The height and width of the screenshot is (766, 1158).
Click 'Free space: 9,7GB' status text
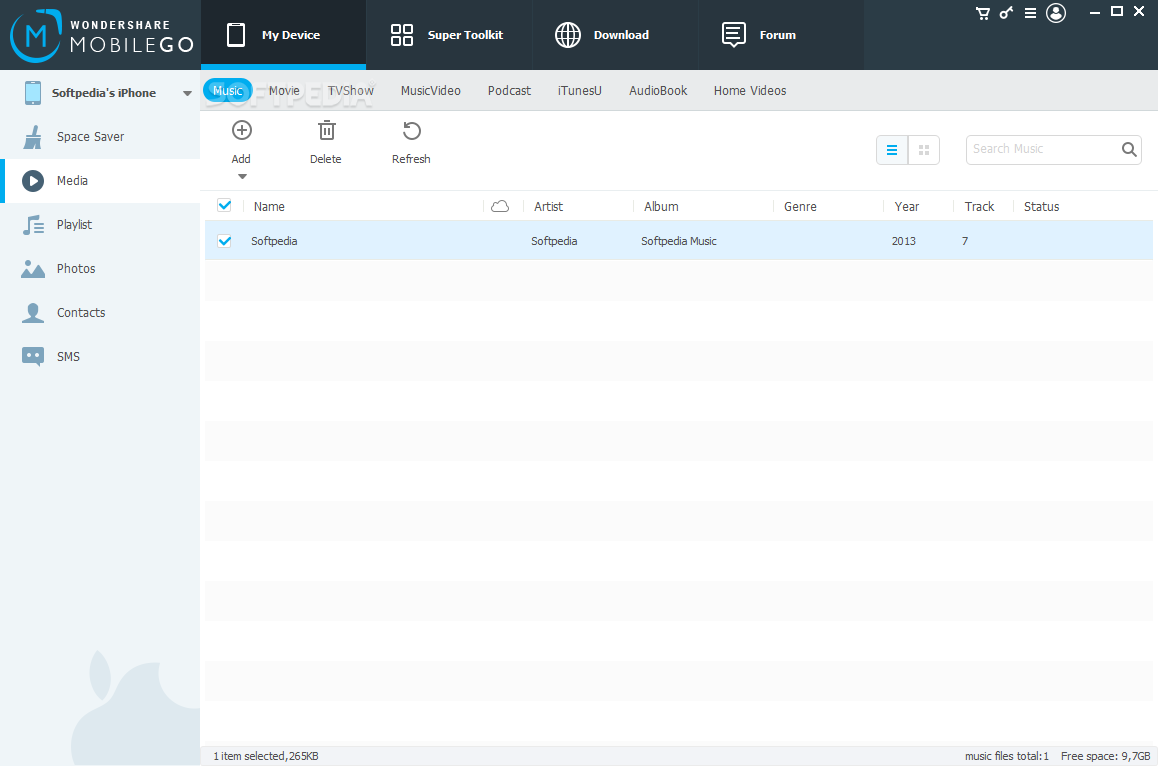(1106, 756)
